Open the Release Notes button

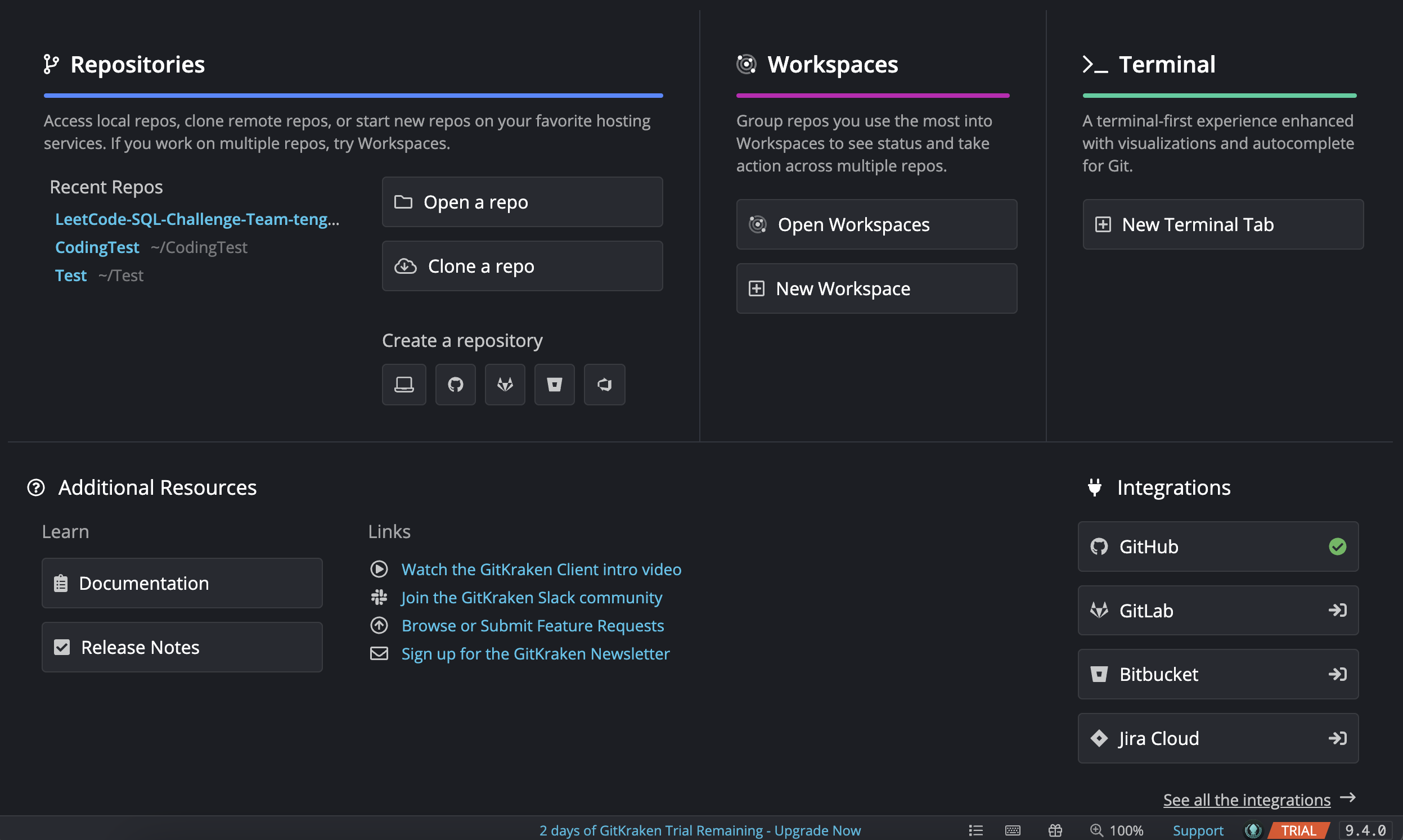coord(182,647)
